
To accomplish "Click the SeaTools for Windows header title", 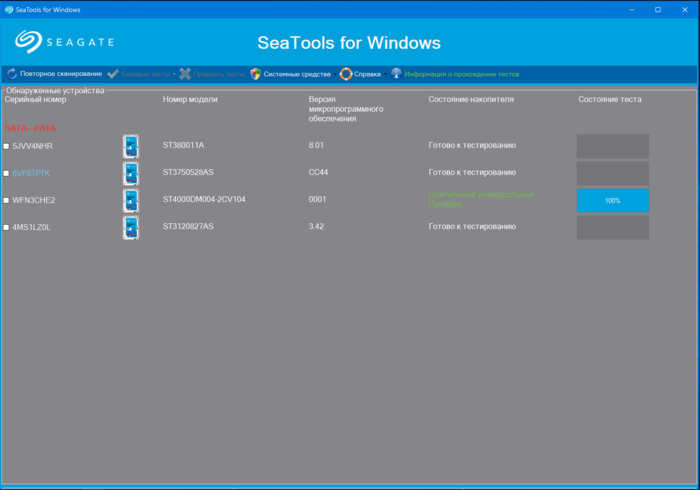I will (x=349, y=43).
